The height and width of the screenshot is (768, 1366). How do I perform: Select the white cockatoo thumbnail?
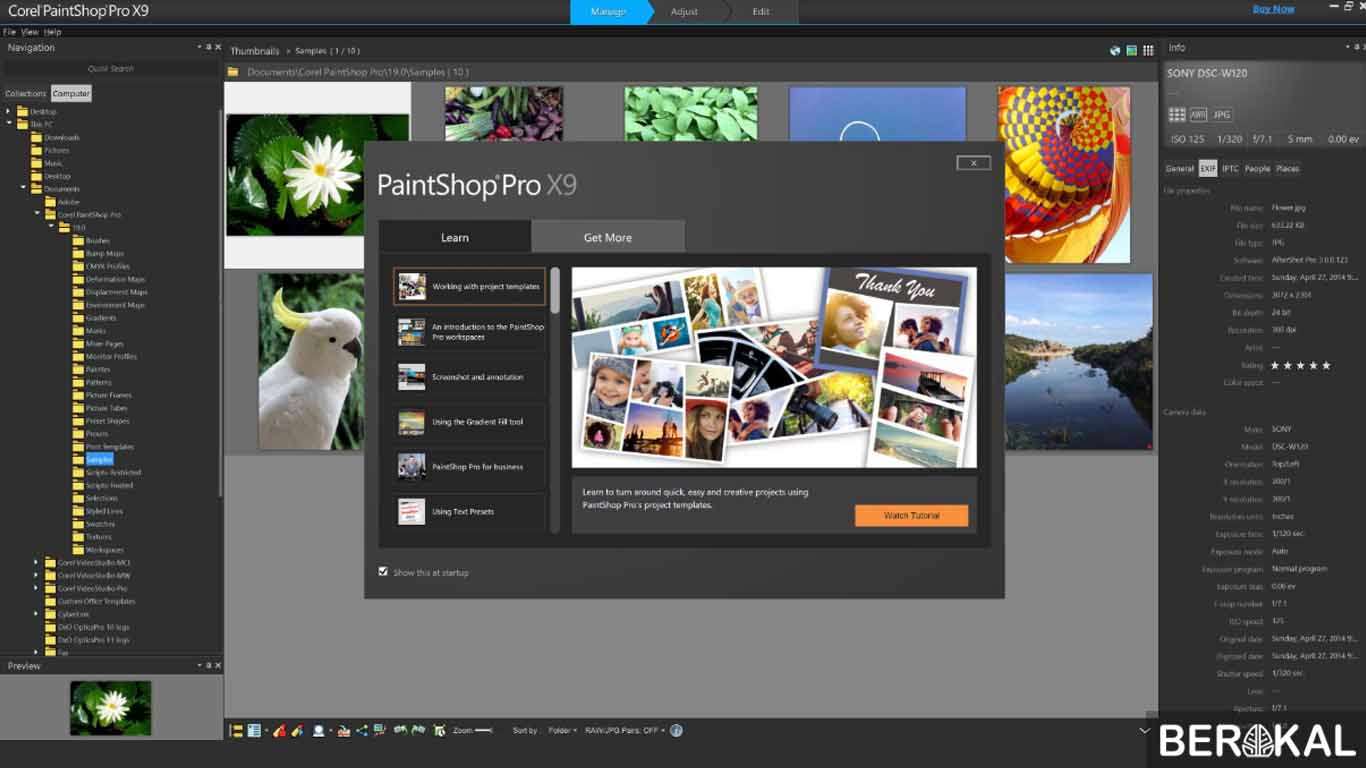click(x=310, y=361)
